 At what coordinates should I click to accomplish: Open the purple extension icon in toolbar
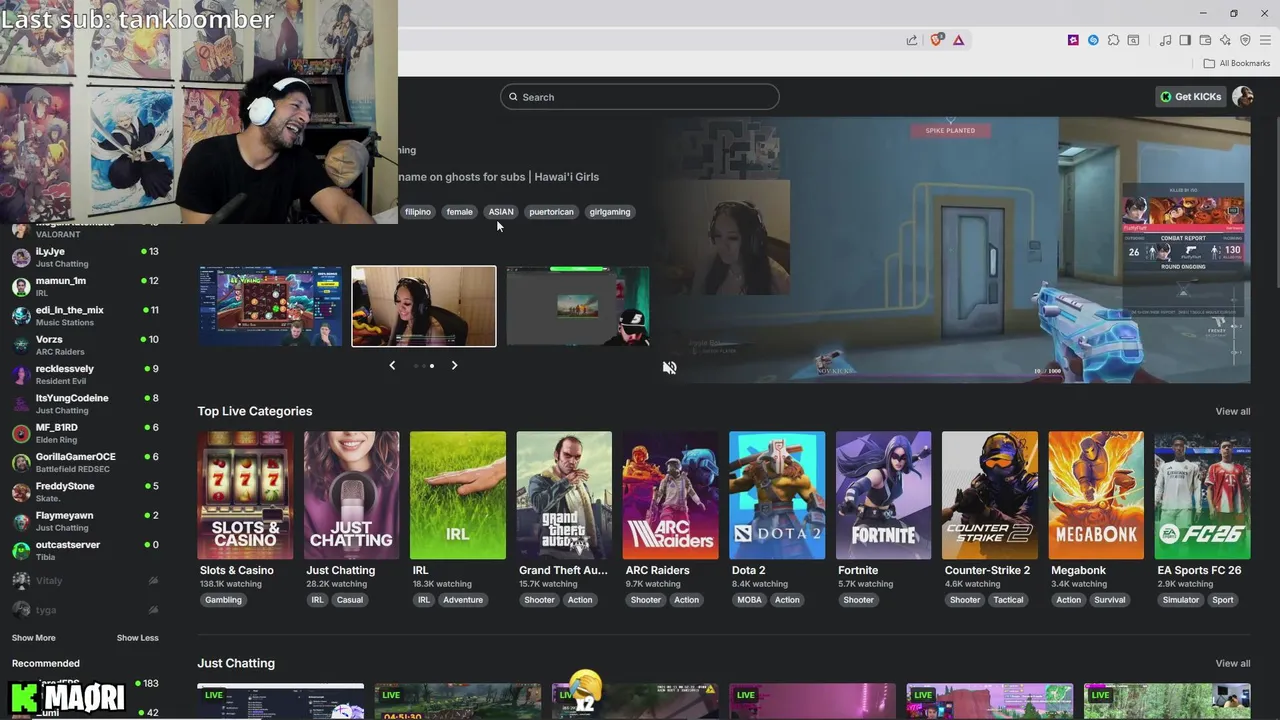[x=1073, y=40]
